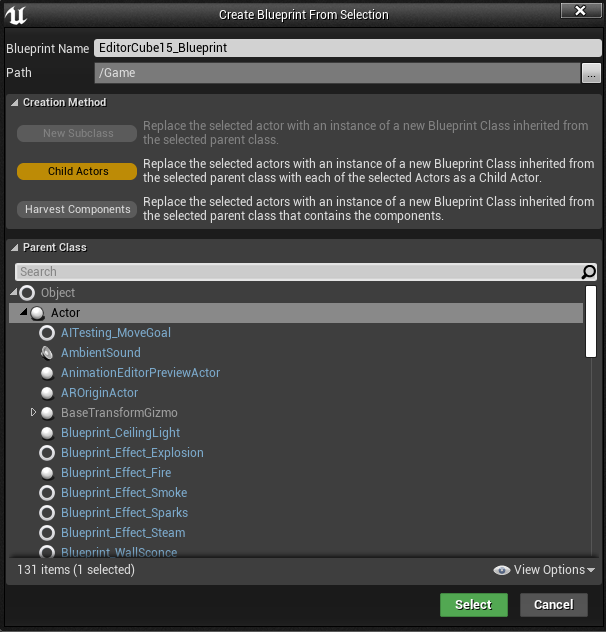Click the eye icon beside View Options

point(502,570)
